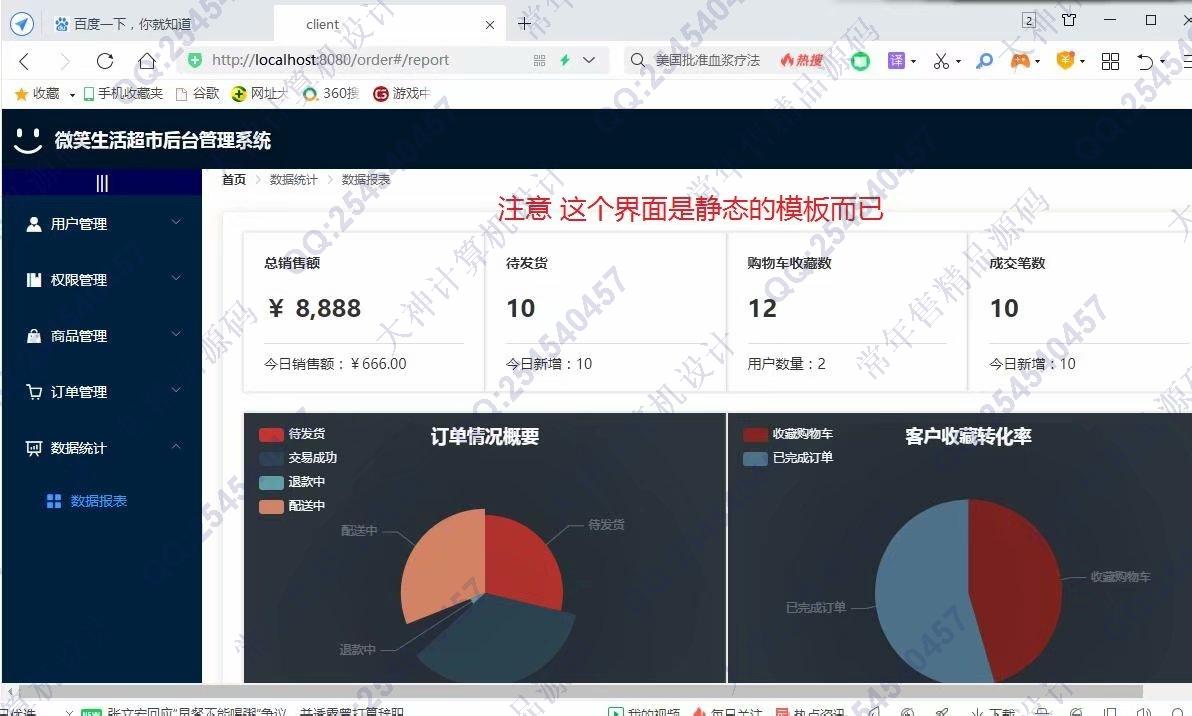
Task: Open the translate extension icon
Action: tap(897, 60)
